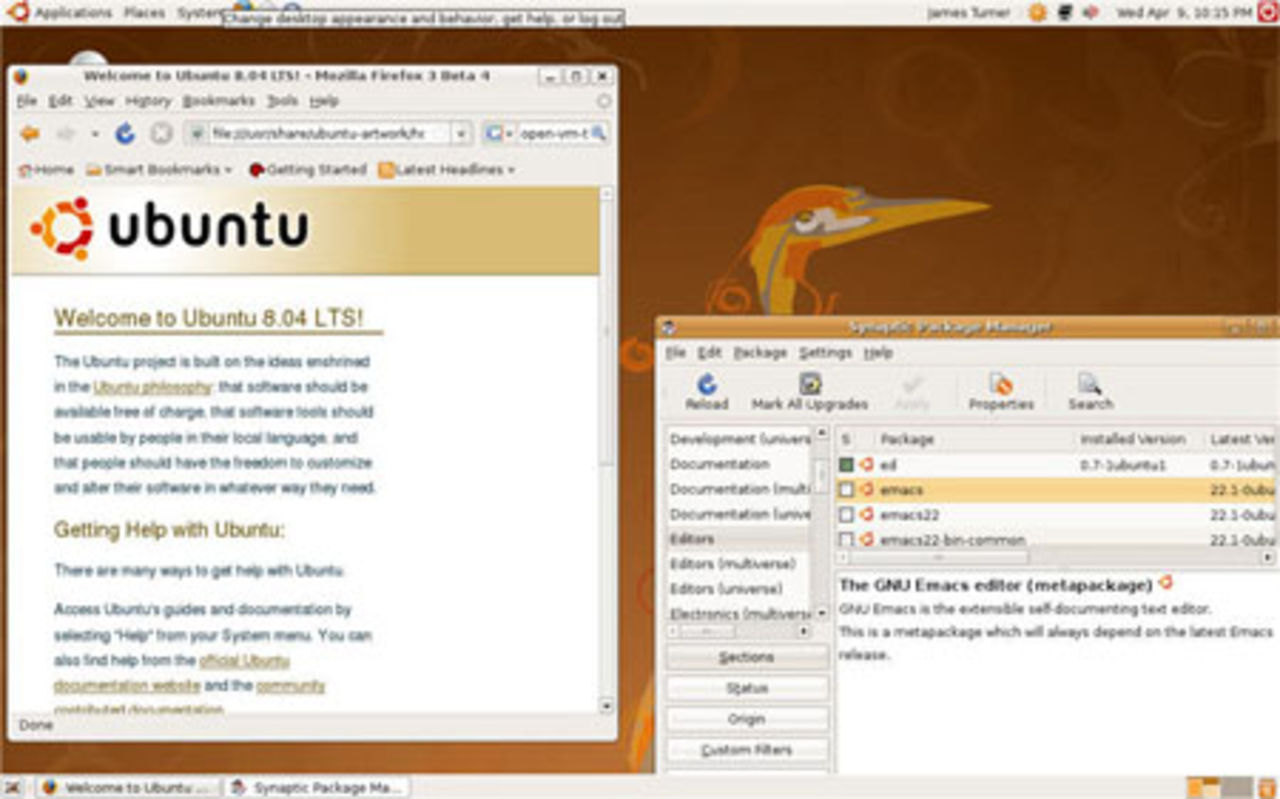Click the Firefox icon in the window title bar
The image size is (1280, 799).
click(22, 76)
